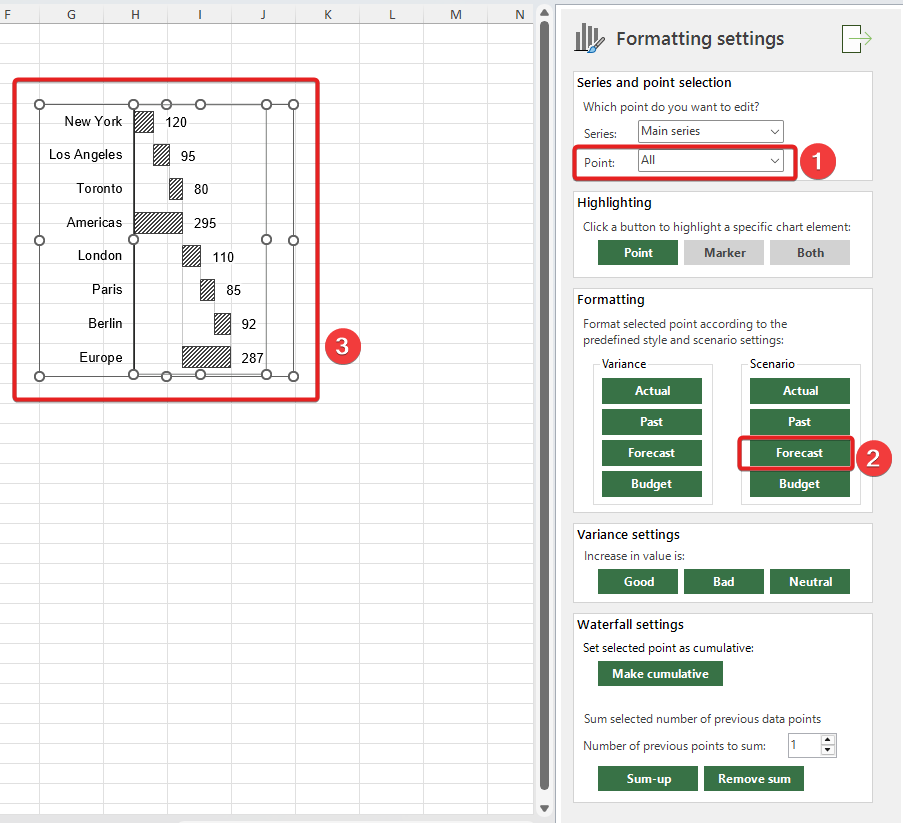Apply the Budget style under Scenario

click(x=799, y=484)
